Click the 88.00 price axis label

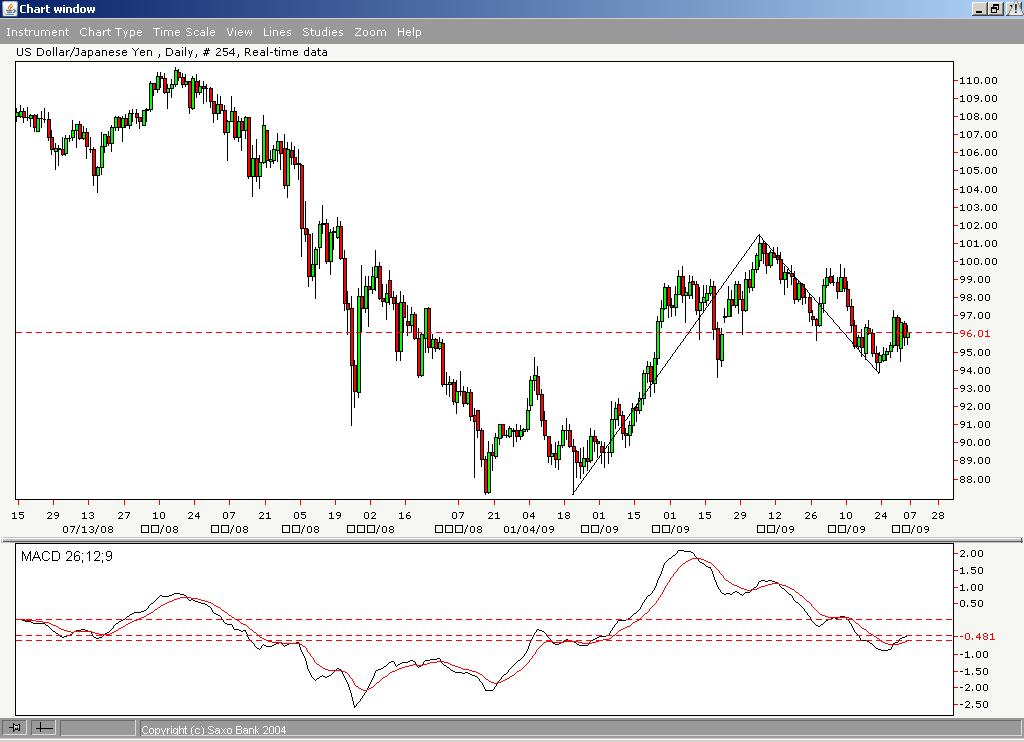tap(974, 479)
